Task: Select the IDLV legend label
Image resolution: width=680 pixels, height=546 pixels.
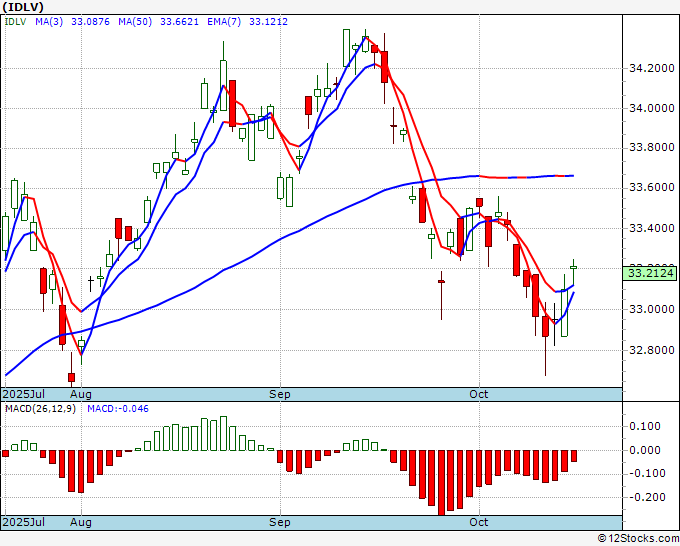Action: tap(16, 22)
